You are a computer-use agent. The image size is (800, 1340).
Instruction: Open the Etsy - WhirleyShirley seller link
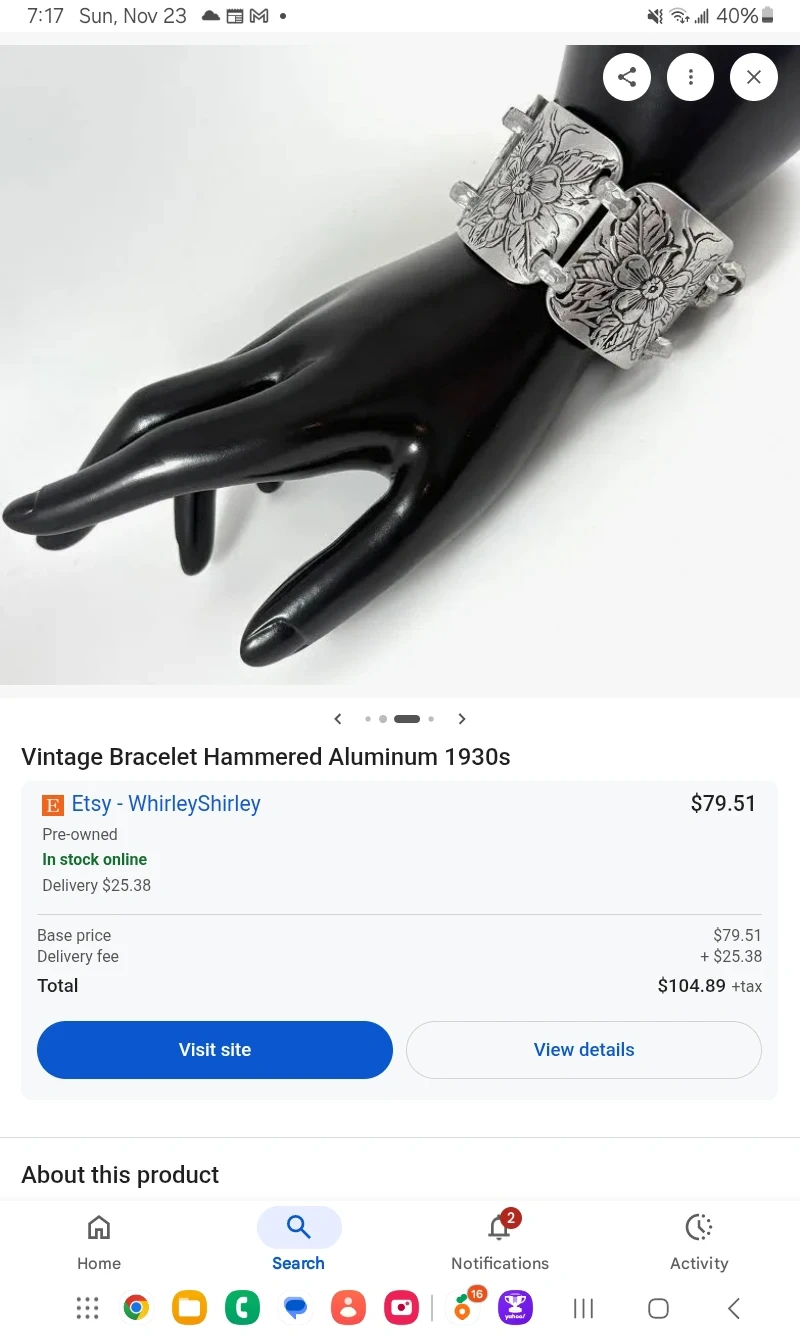click(x=166, y=804)
